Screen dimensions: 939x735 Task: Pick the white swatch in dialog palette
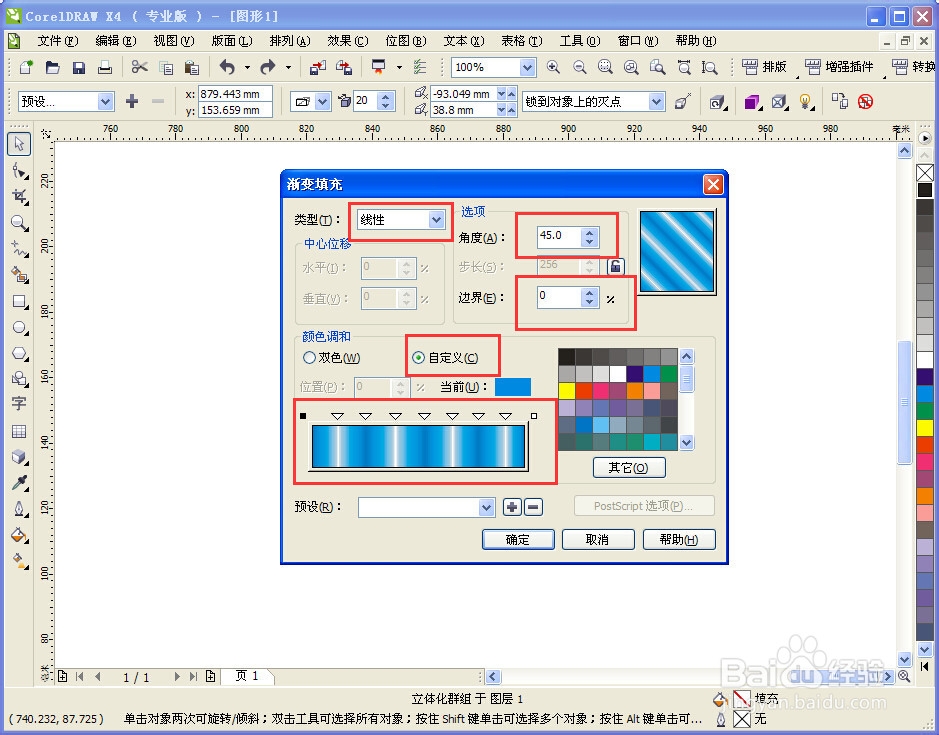[618, 374]
